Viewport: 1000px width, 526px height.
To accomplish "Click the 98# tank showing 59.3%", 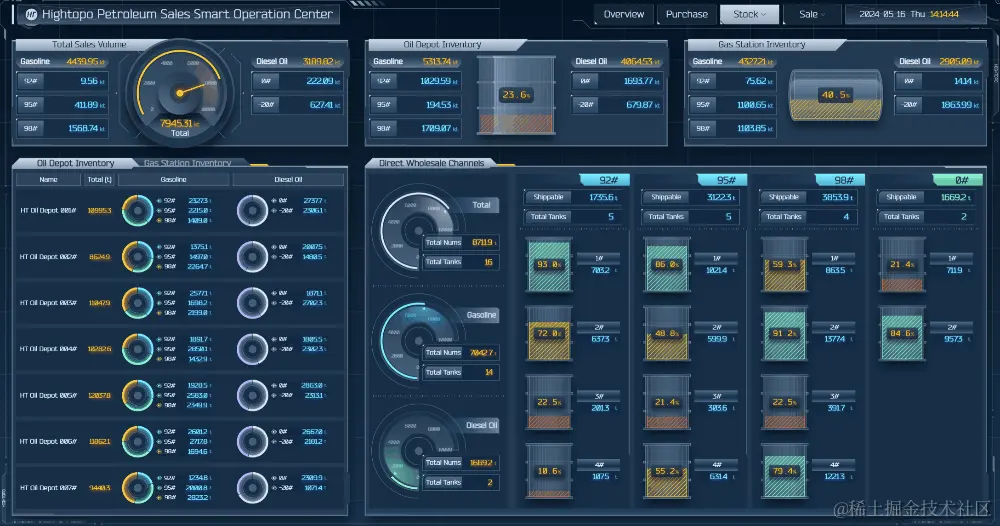I will [x=784, y=265].
